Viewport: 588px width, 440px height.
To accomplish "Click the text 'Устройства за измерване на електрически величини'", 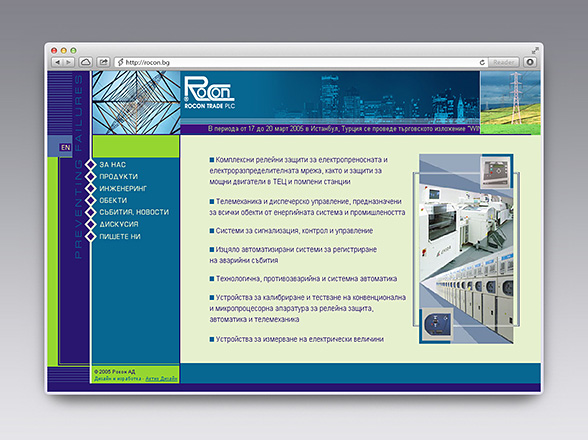I will (x=300, y=339).
